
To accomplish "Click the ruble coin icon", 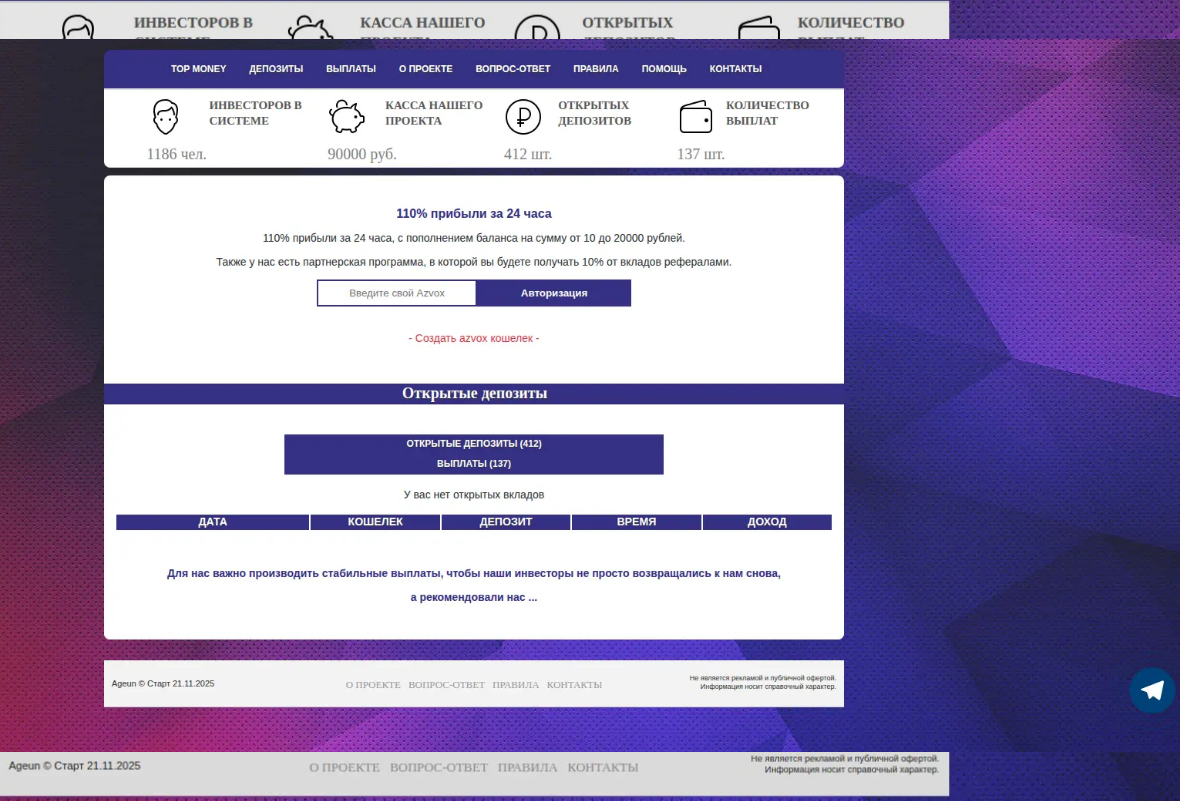I will tap(522, 117).
